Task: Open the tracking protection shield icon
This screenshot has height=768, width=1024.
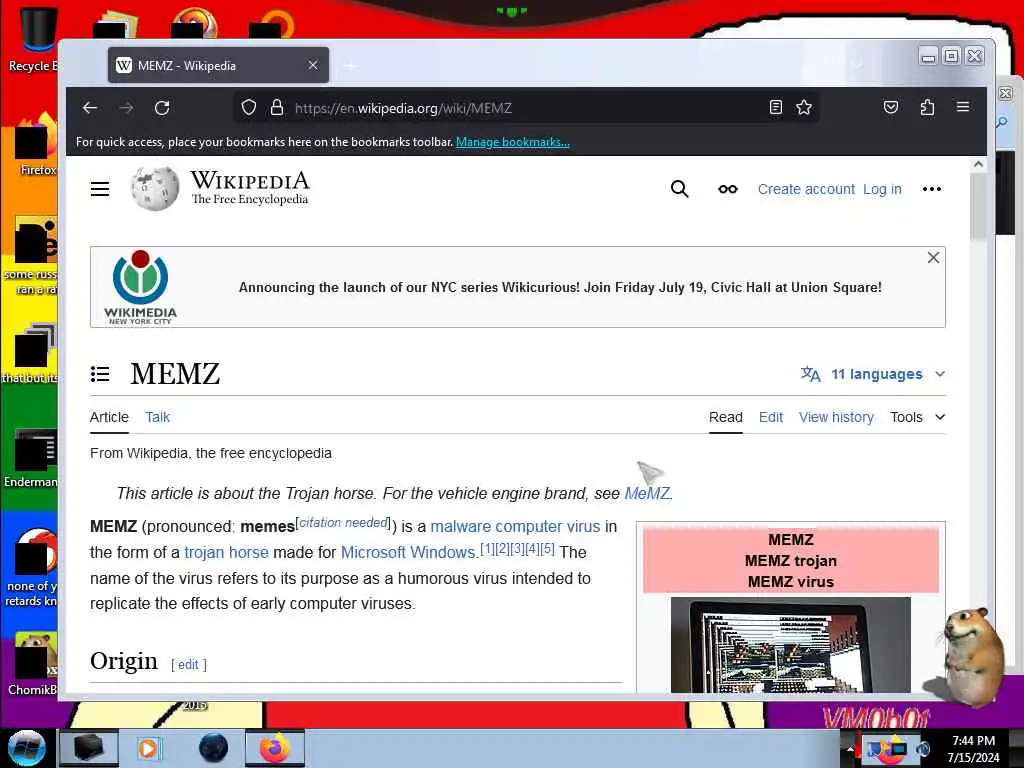Action: click(249, 107)
